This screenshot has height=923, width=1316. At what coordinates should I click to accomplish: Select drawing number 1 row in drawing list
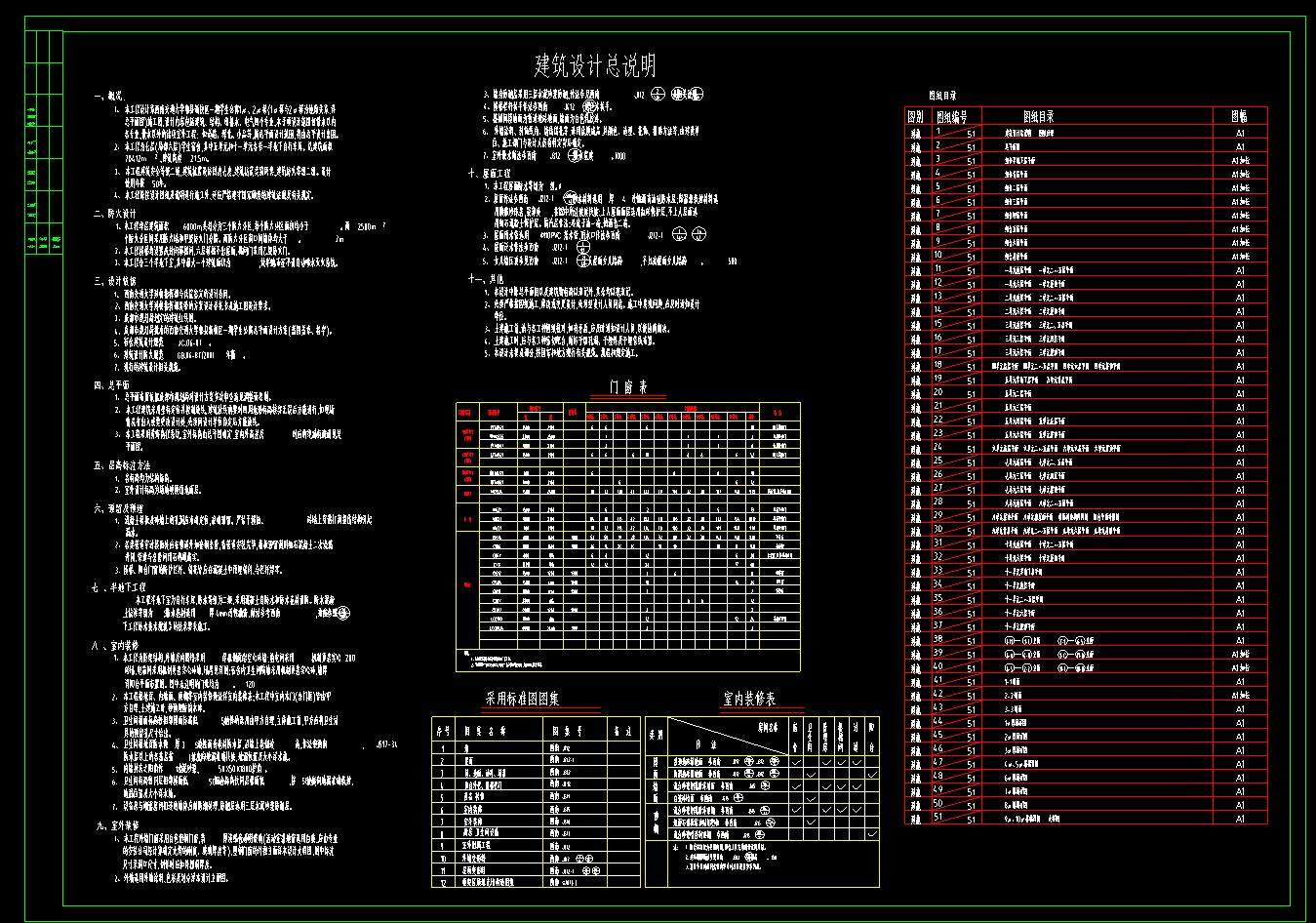[938, 132]
